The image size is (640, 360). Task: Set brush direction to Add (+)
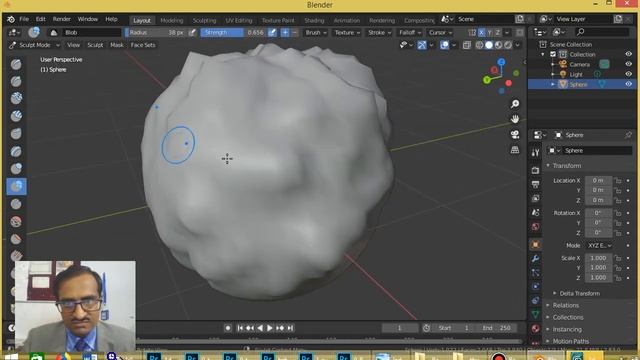pyautogui.click(x=285, y=33)
